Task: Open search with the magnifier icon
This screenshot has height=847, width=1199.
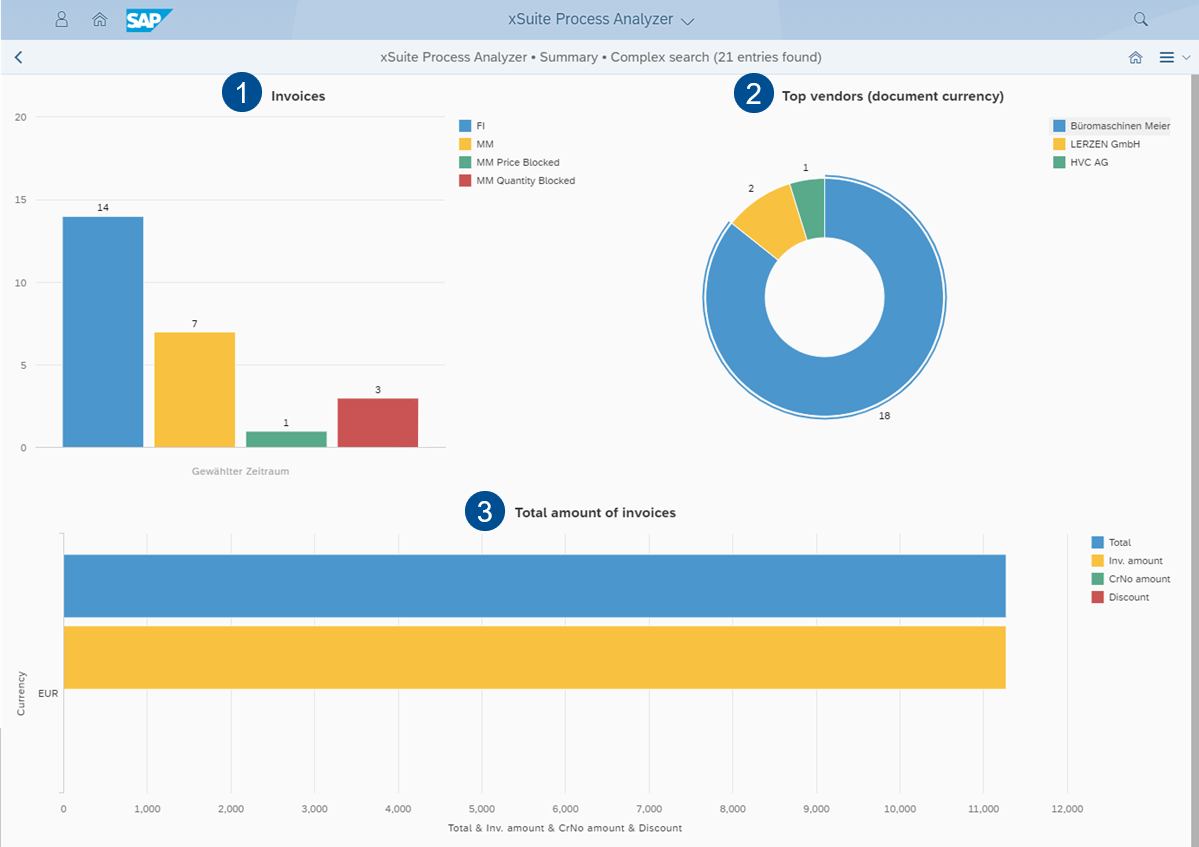Action: [1140, 19]
